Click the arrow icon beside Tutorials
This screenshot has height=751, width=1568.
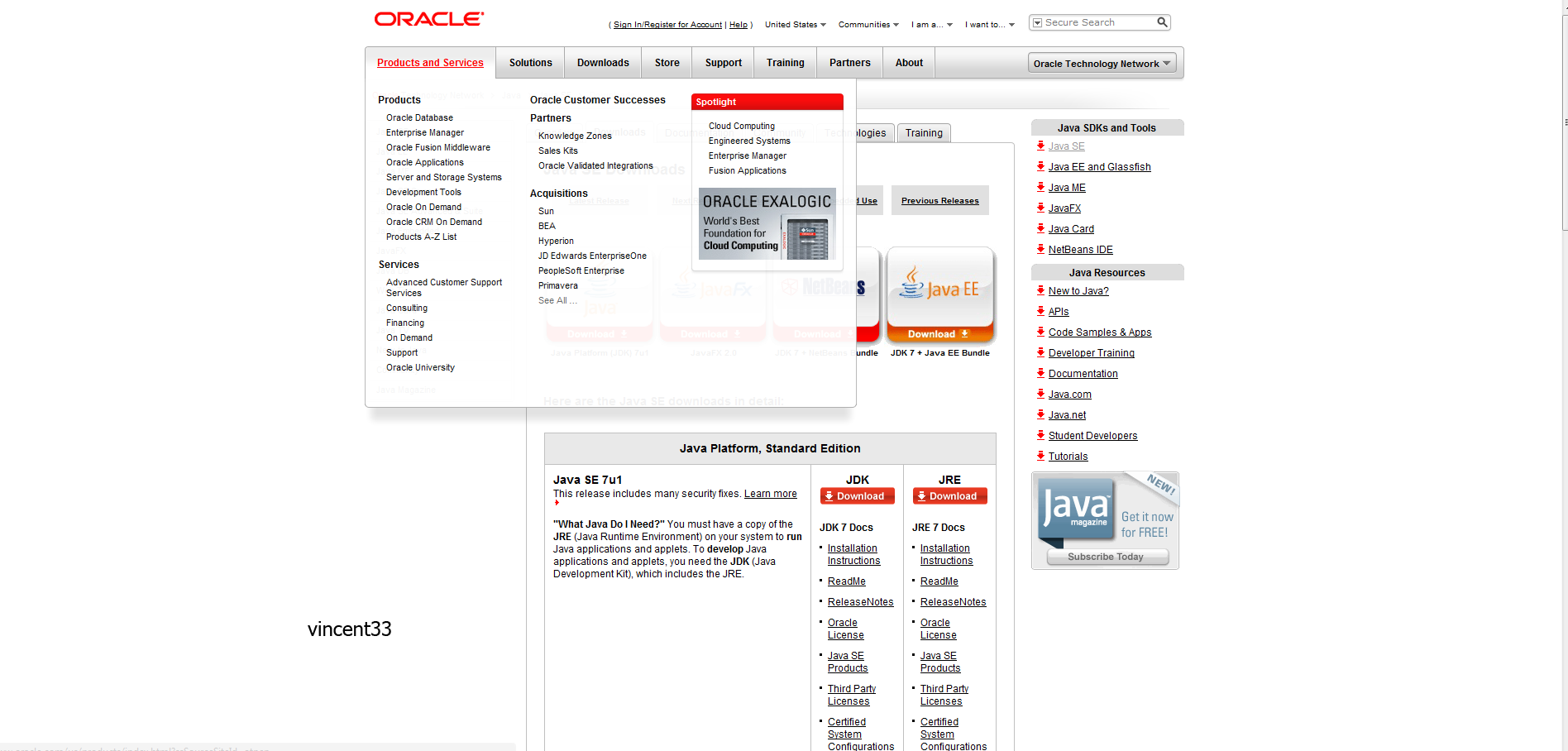(x=1040, y=456)
